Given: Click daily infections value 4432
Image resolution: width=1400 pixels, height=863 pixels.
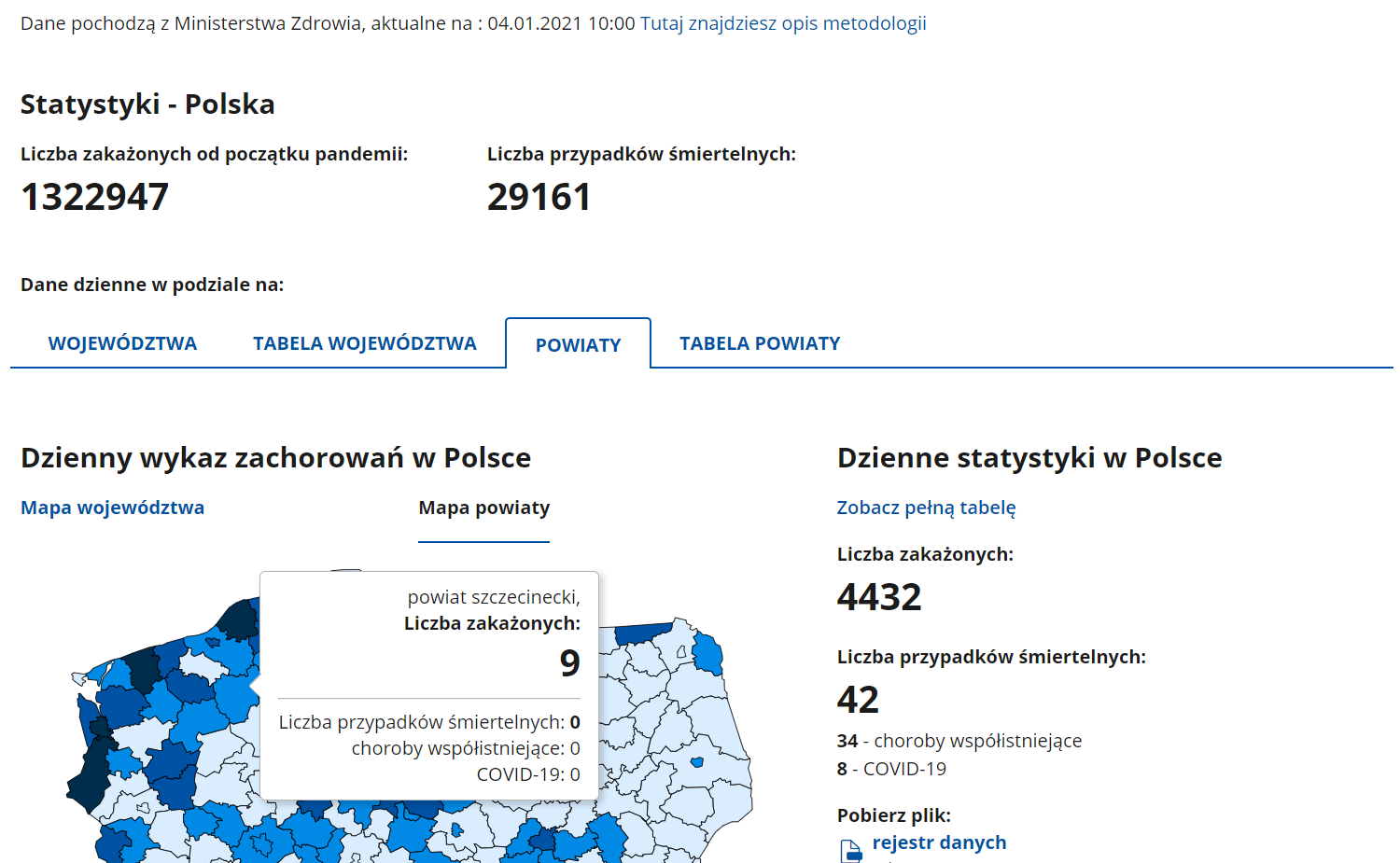Looking at the screenshot, I should [x=879, y=597].
